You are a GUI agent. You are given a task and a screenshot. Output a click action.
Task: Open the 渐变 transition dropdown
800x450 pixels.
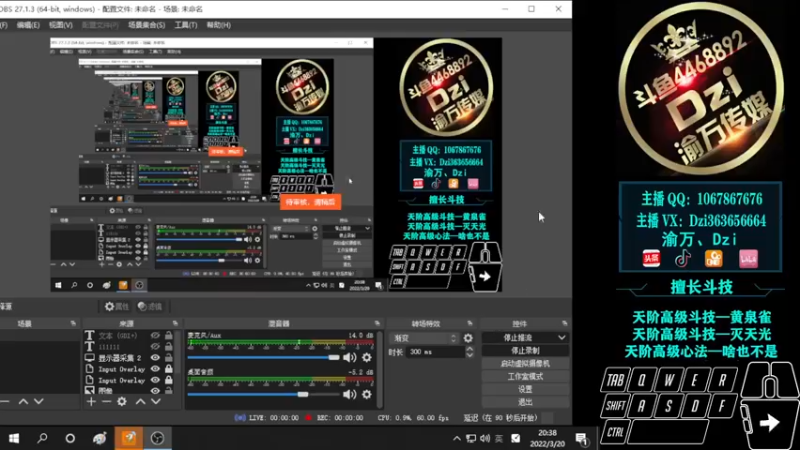click(x=424, y=338)
